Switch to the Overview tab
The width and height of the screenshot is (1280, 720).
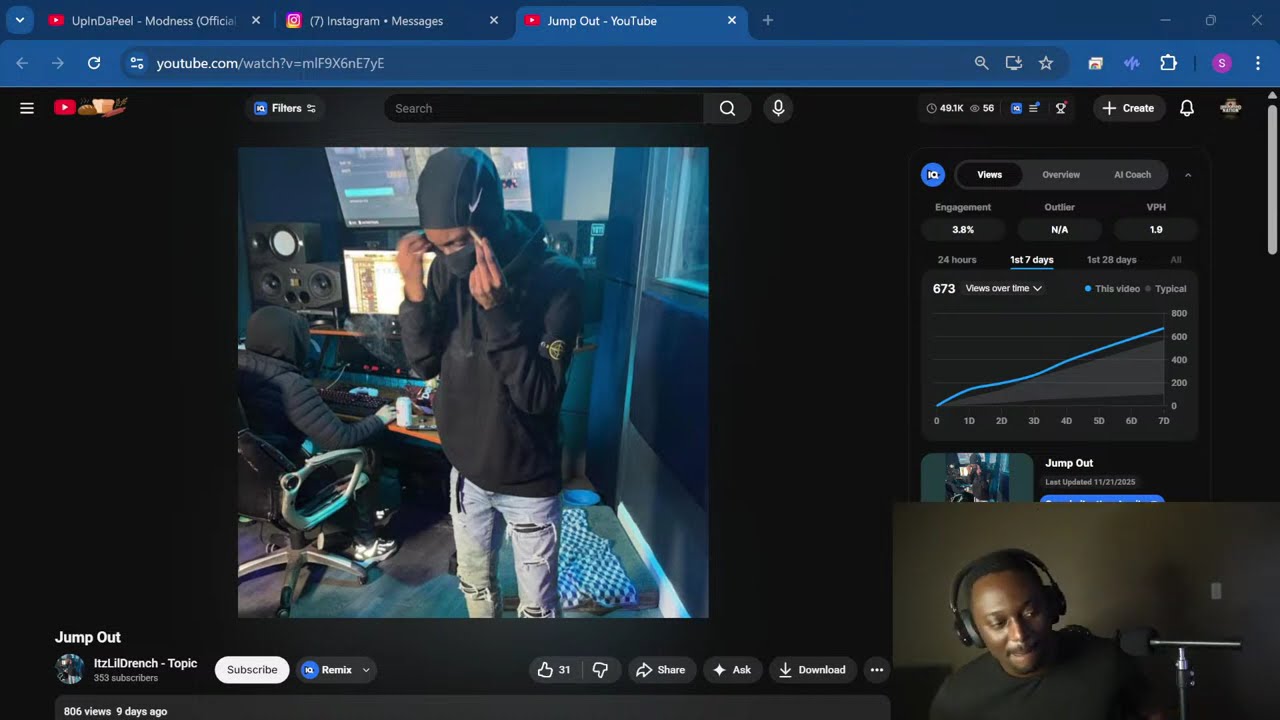[x=1061, y=175]
